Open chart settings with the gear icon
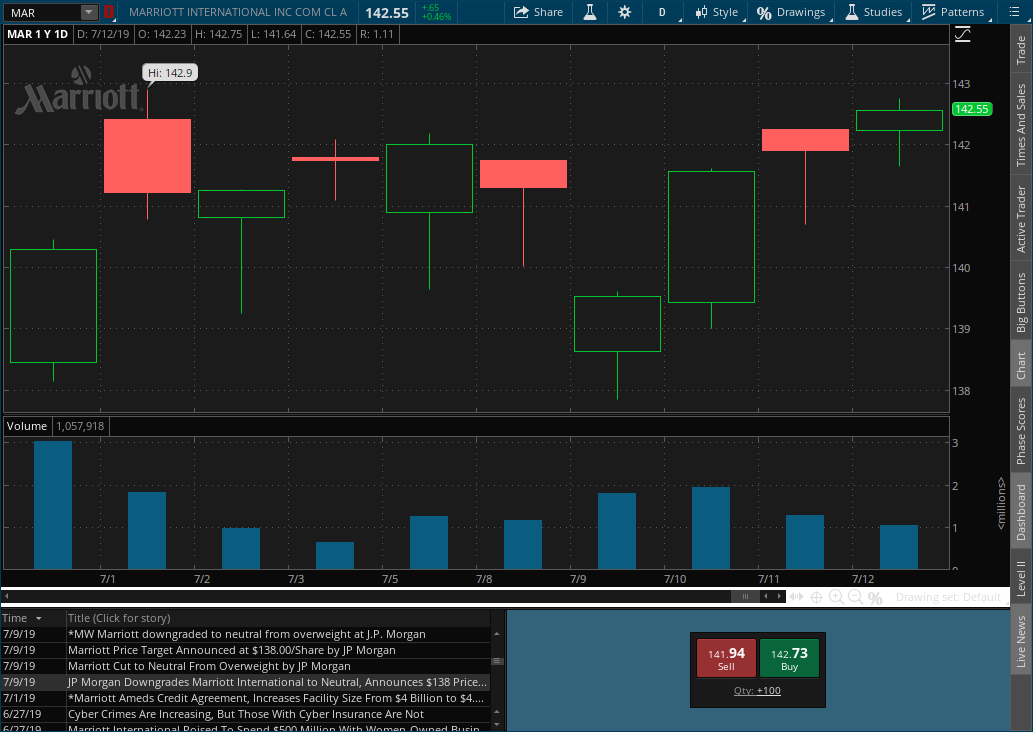1033x732 pixels. click(x=624, y=12)
